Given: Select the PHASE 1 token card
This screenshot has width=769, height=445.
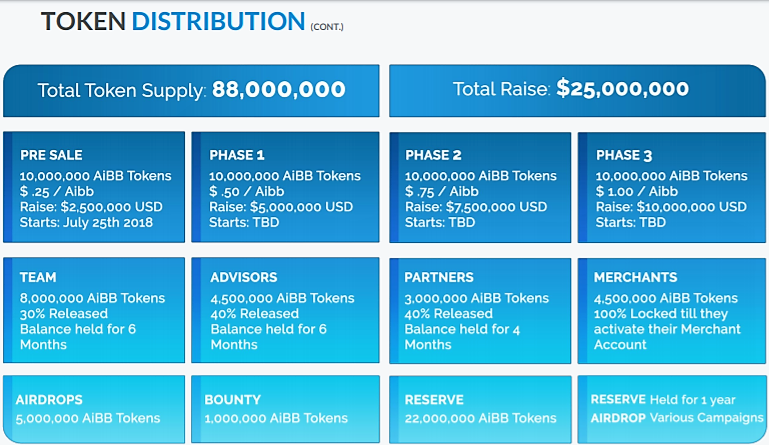Looking at the screenshot, I should [x=285, y=187].
